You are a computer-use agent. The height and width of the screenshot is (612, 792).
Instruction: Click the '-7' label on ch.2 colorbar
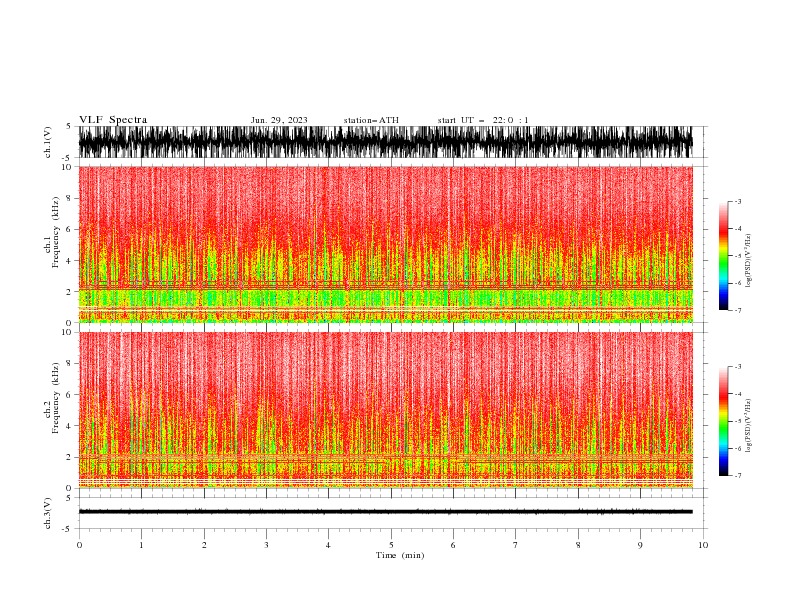737,475
